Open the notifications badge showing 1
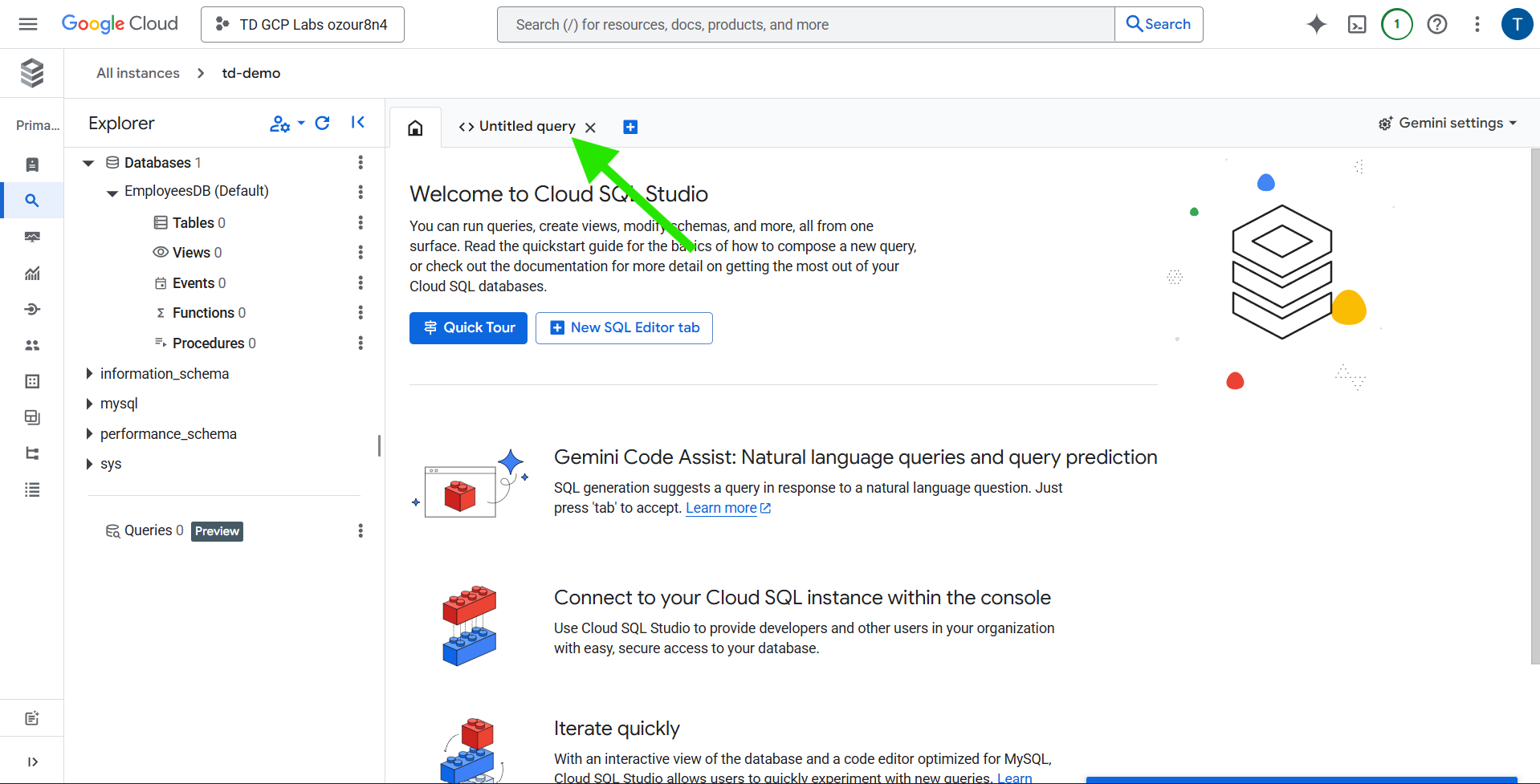Image resolution: width=1540 pixels, height=784 pixels. tap(1396, 24)
